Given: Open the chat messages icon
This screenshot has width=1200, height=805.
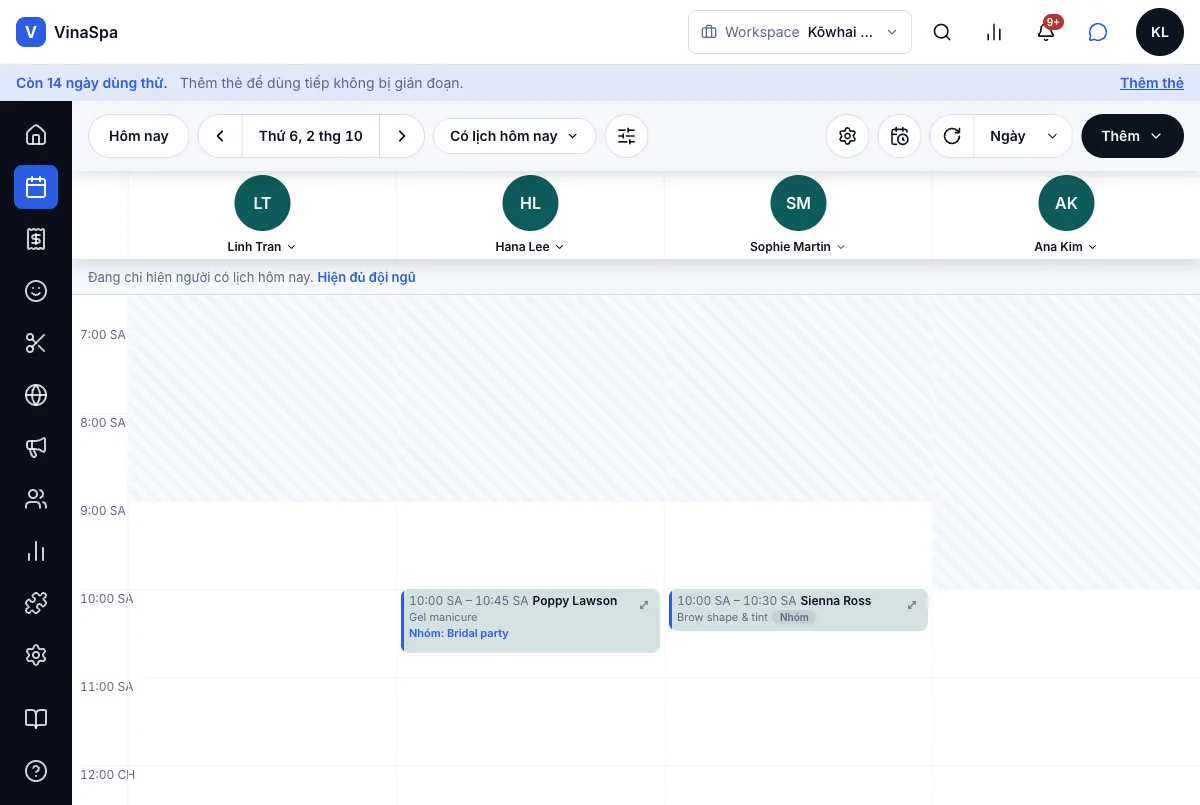Looking at the screenshot, I should (x=1098, y=32).
